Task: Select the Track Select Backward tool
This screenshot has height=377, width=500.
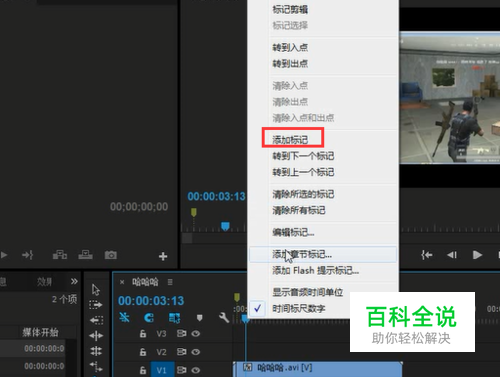Action: click(x=96, y=320)
